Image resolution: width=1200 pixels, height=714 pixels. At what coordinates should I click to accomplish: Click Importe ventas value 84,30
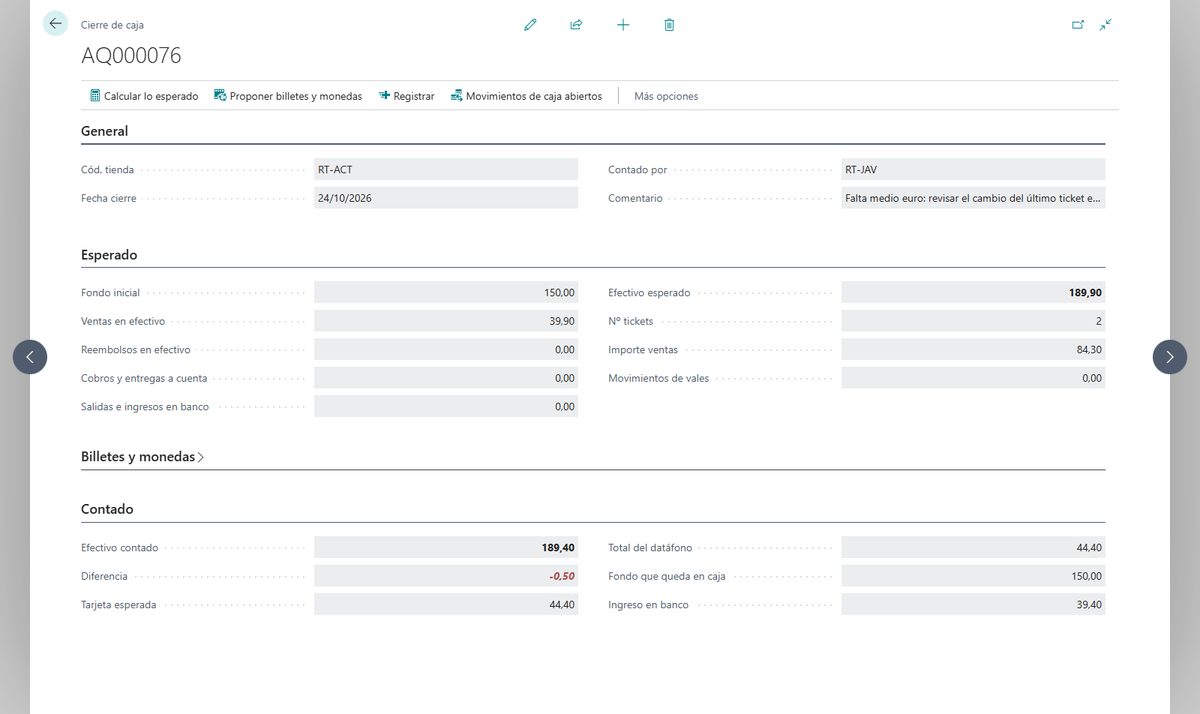(x=973, y=350)
